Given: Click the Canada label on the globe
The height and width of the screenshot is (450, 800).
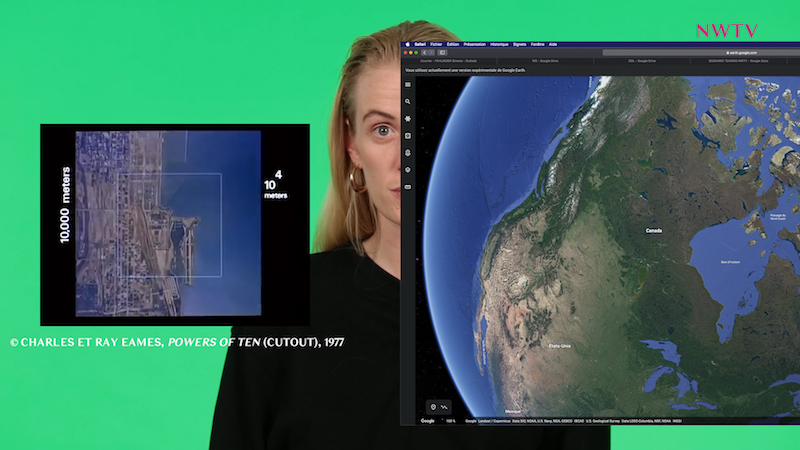Looking at the screenshot, I should [653, 230].
